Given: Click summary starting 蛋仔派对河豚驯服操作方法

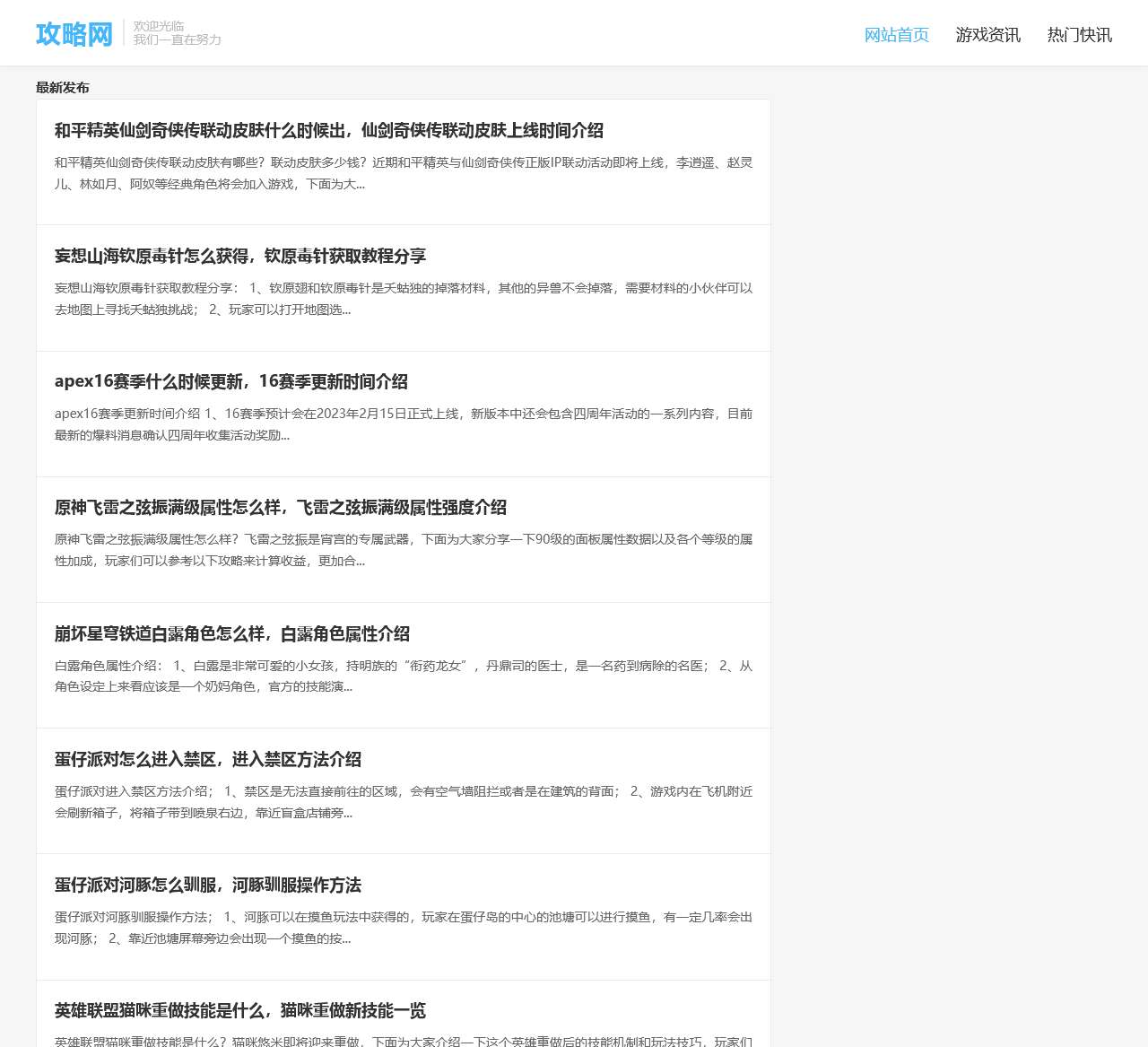Looking at the screenshot, I should point(404,928).
